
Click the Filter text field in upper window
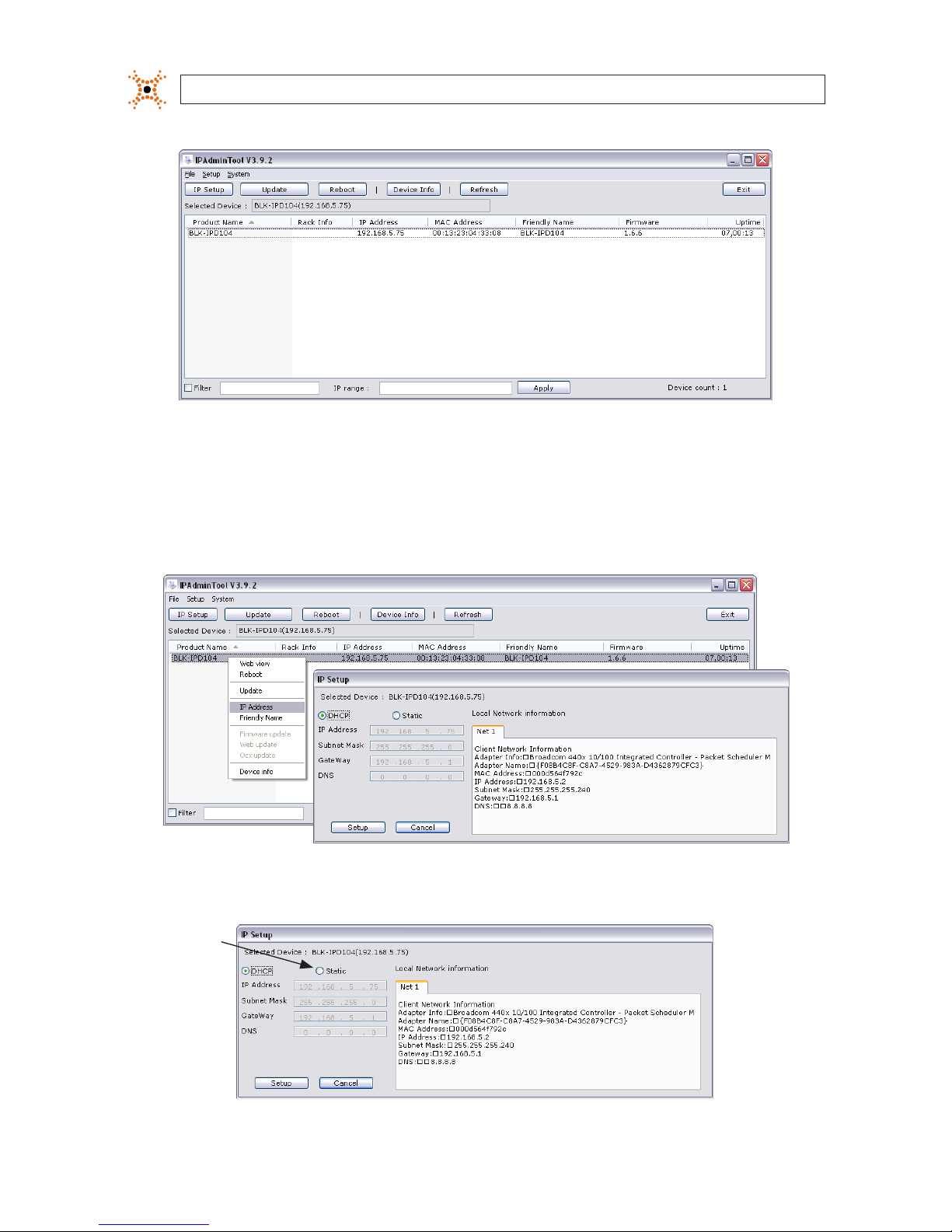270,388
